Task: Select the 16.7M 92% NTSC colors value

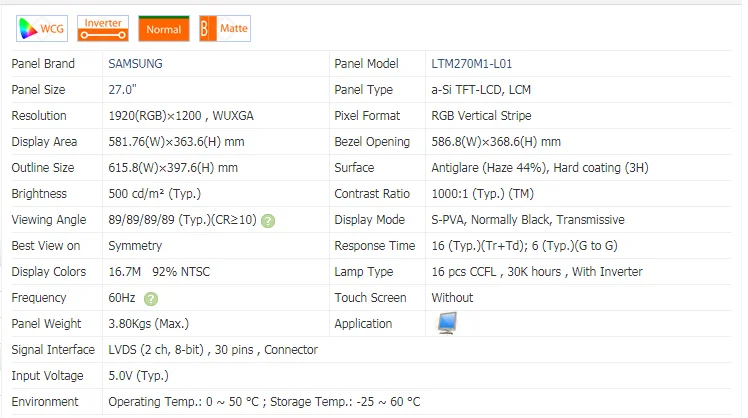Action: (159, 272)
